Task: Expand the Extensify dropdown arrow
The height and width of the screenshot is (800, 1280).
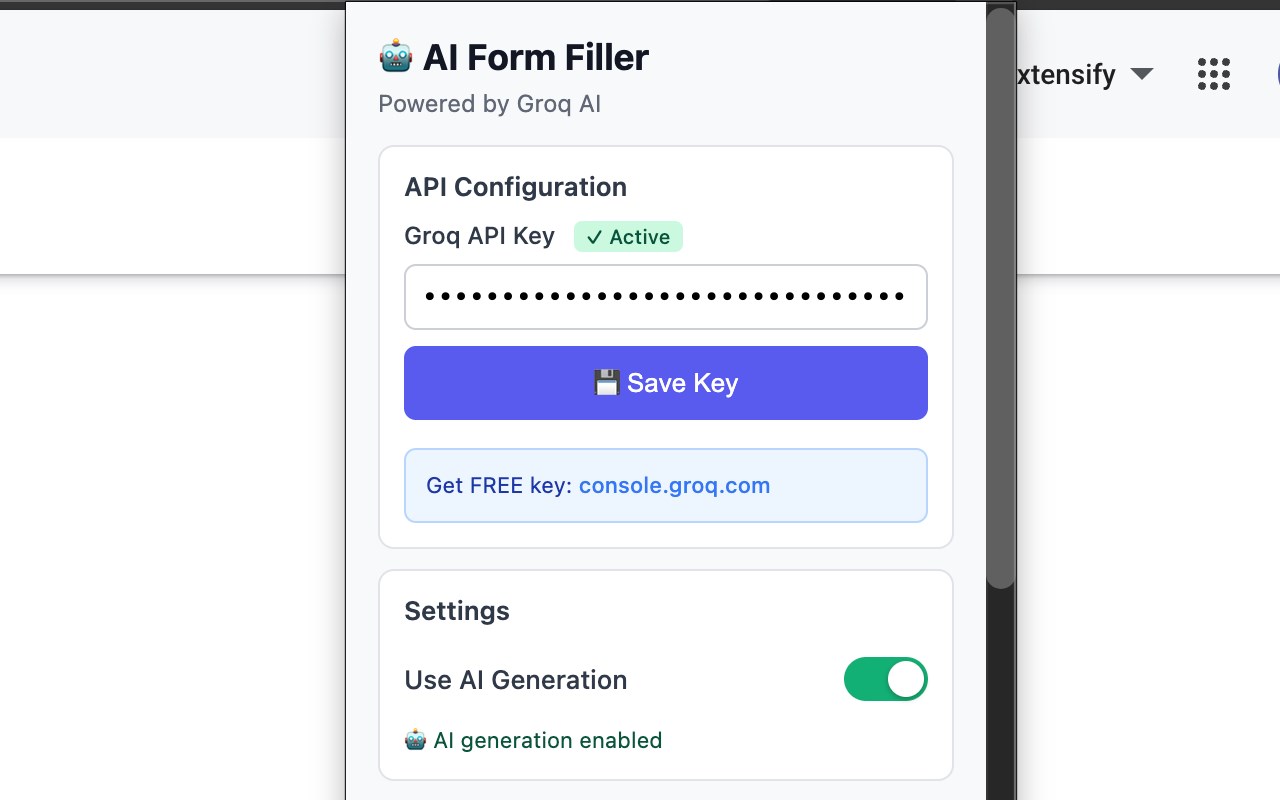Action: click(1141, 74)
